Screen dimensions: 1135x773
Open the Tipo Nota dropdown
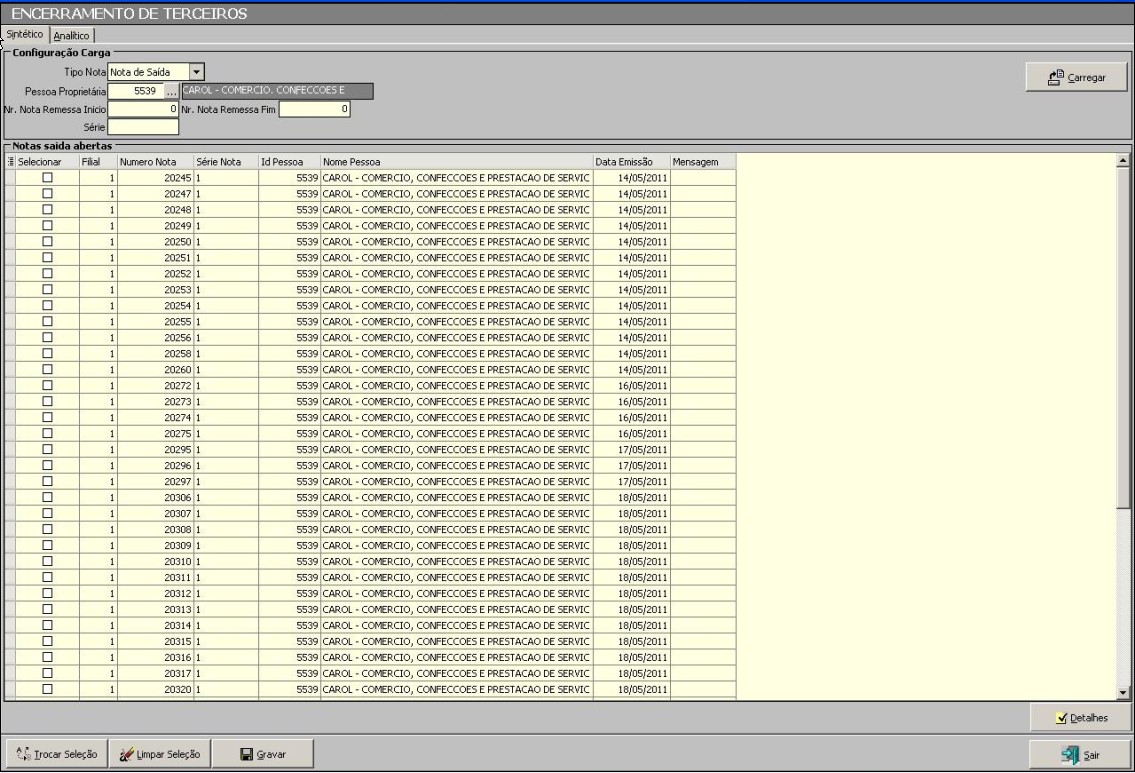click(x=197, y=72)
